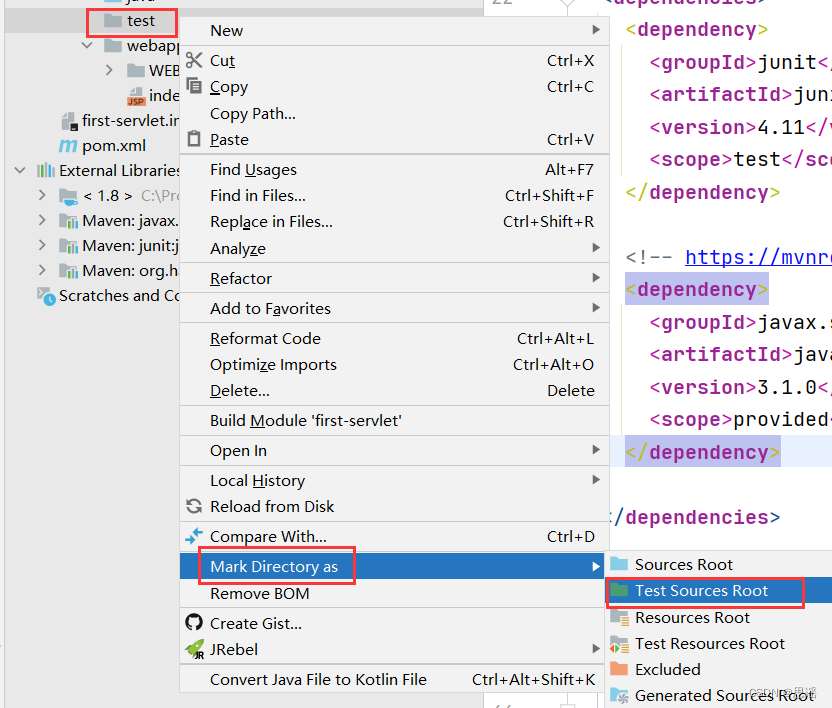Image resolution: width=832 pixels, height=708 pixels.
Task: Select Delete... in context menu
Action: [394, 390]
